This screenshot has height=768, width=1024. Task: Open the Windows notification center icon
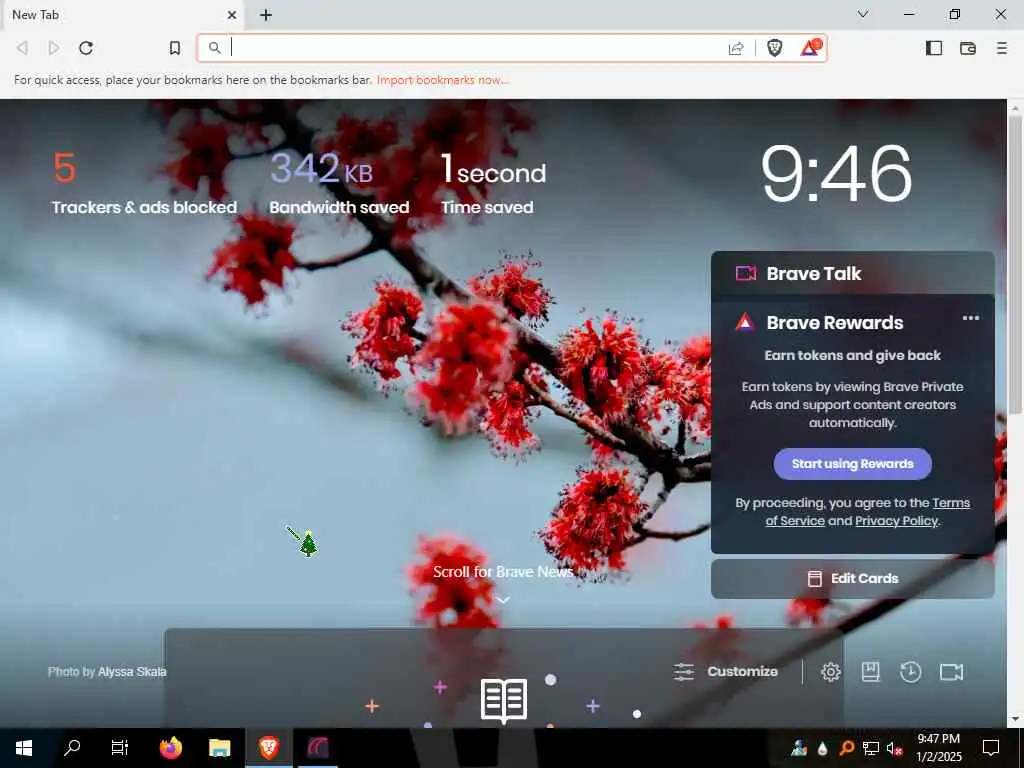[x=991, y=748]
